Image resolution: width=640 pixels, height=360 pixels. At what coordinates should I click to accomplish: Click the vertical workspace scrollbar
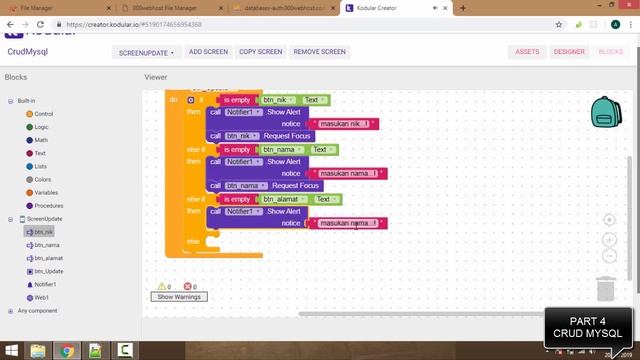tap(630, 218)
